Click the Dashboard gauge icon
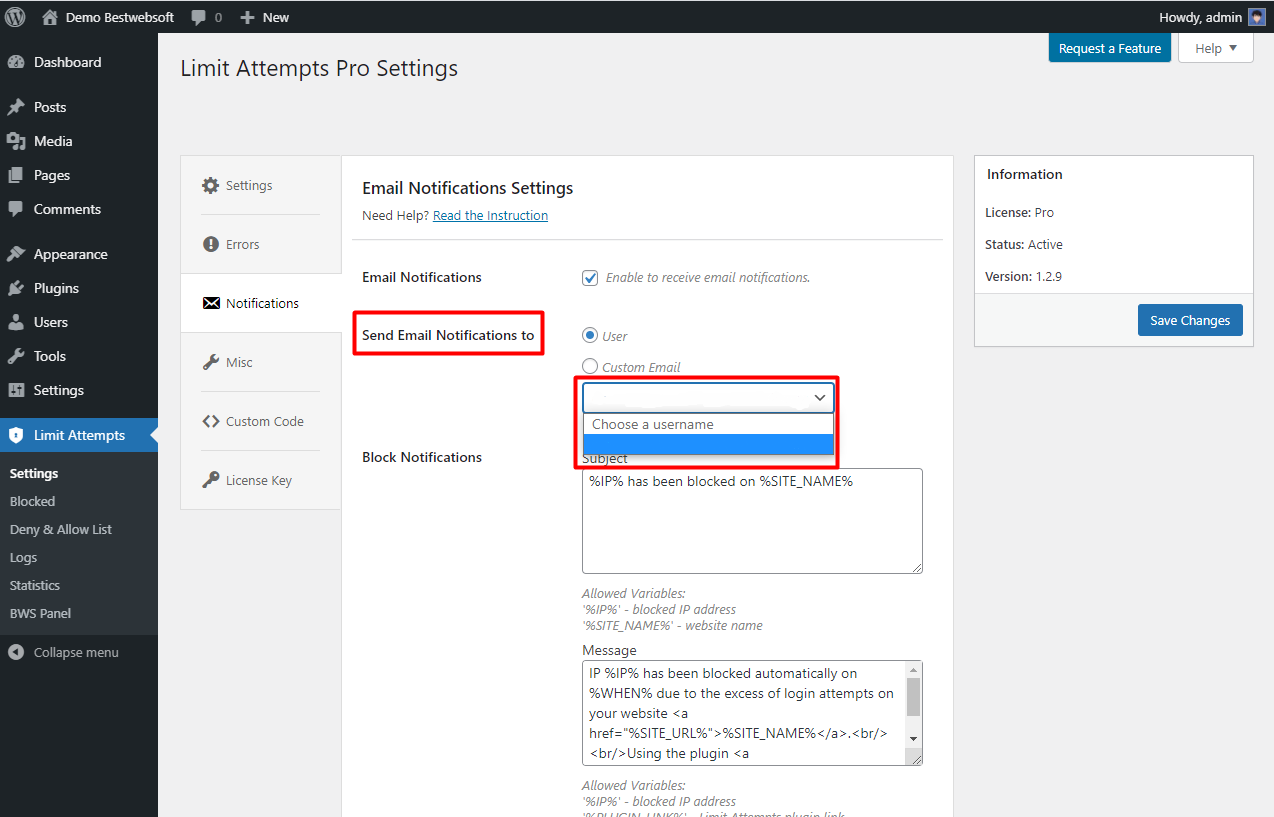1274x817 pixels. tap(16, 62)
